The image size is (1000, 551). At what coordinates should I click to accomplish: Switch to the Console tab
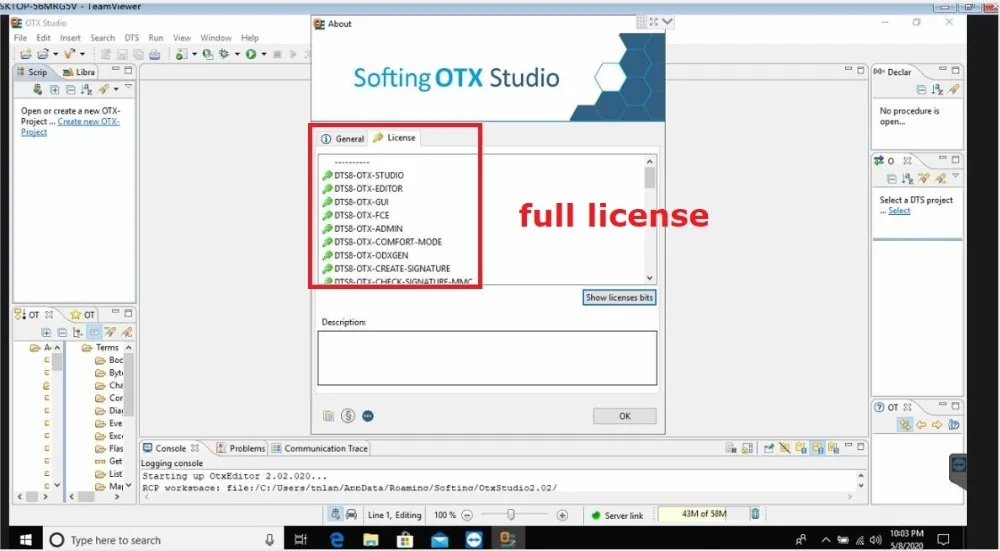pyautogui.click(x=171, y=448)
